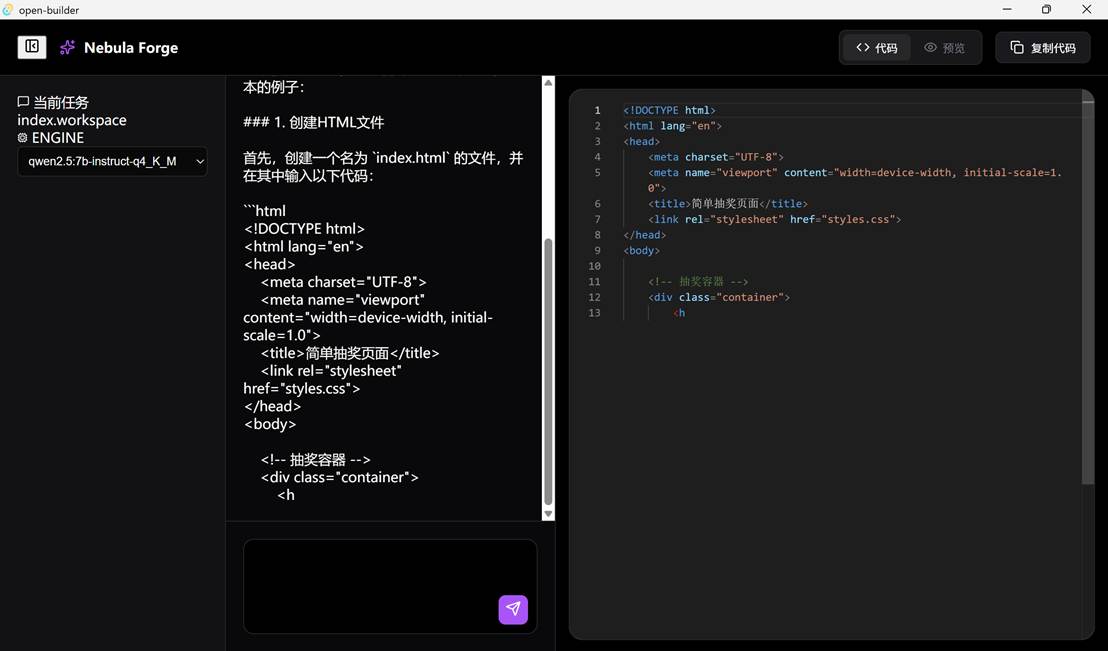Click the ### 1. 创建HTML文件 heading in chat
This screenshot has height=651, width=1108.
click(314, 122)
